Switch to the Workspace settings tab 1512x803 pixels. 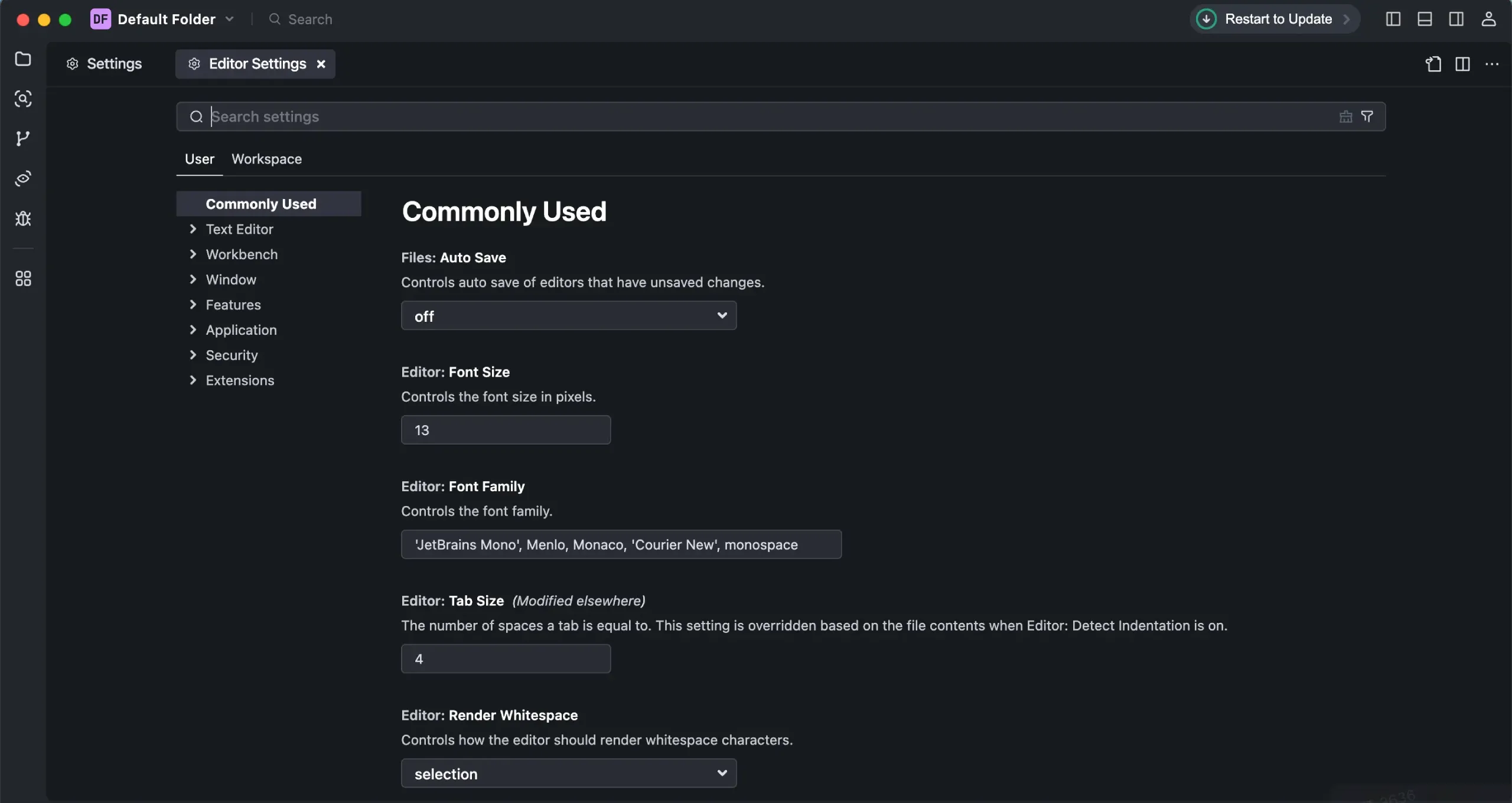(266, 159)
